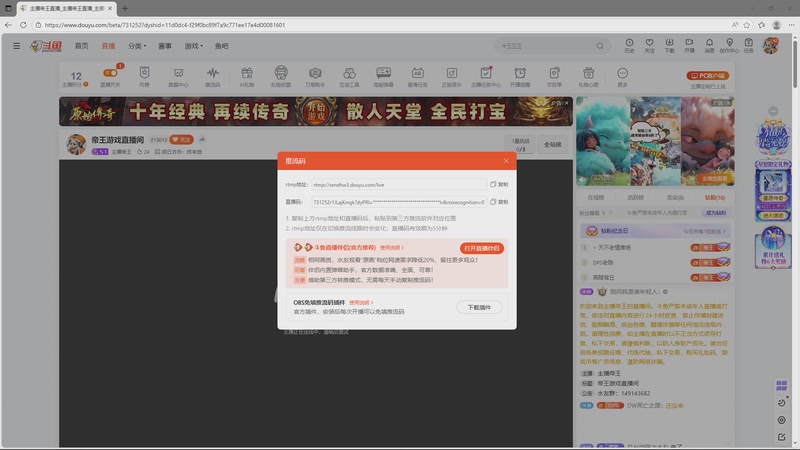800x450 pixels.
Task: Click the rtmp地址 input field
Action: click(x=398, y=185)
